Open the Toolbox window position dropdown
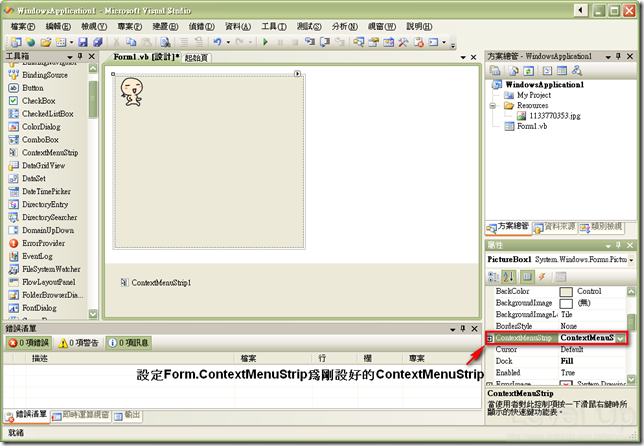The width and height of the screenshot is (644, 446). pos(70,56)
